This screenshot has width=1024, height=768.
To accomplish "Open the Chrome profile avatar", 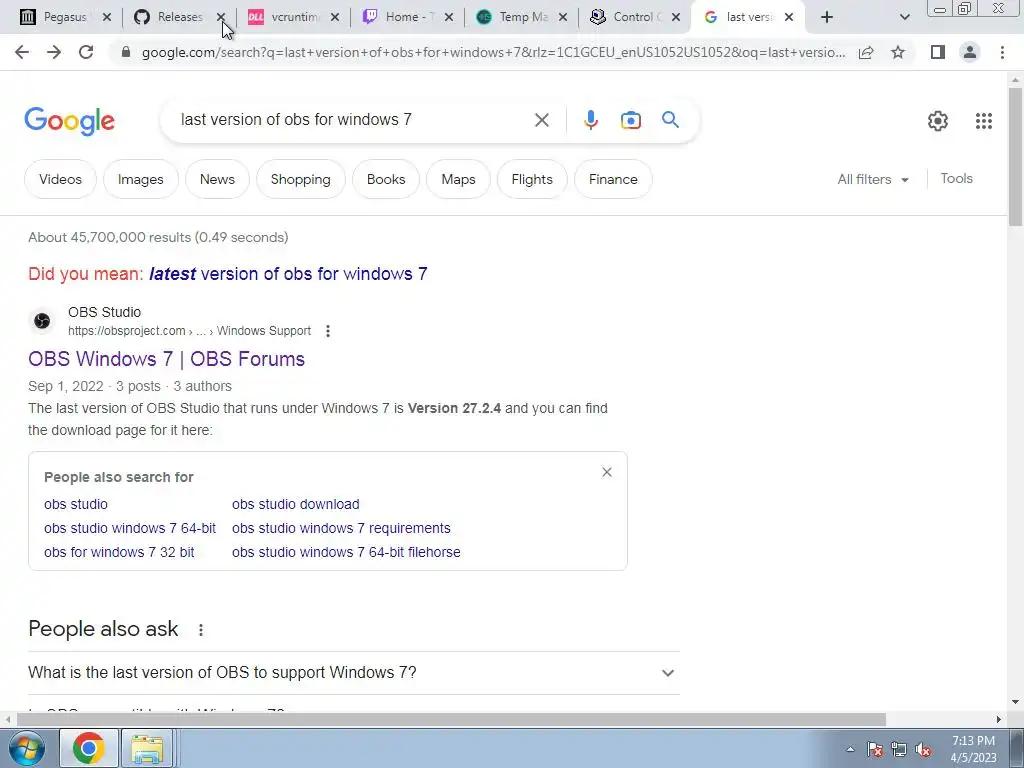I will [970, 52].
